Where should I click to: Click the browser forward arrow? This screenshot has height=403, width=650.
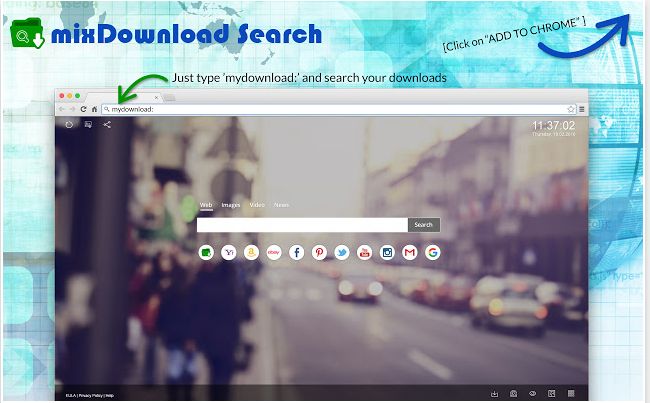72,109
